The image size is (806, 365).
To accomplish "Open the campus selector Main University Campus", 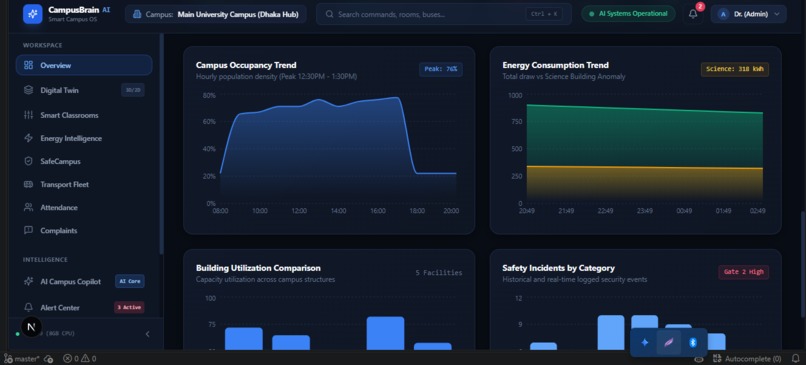I will (216, 14).
